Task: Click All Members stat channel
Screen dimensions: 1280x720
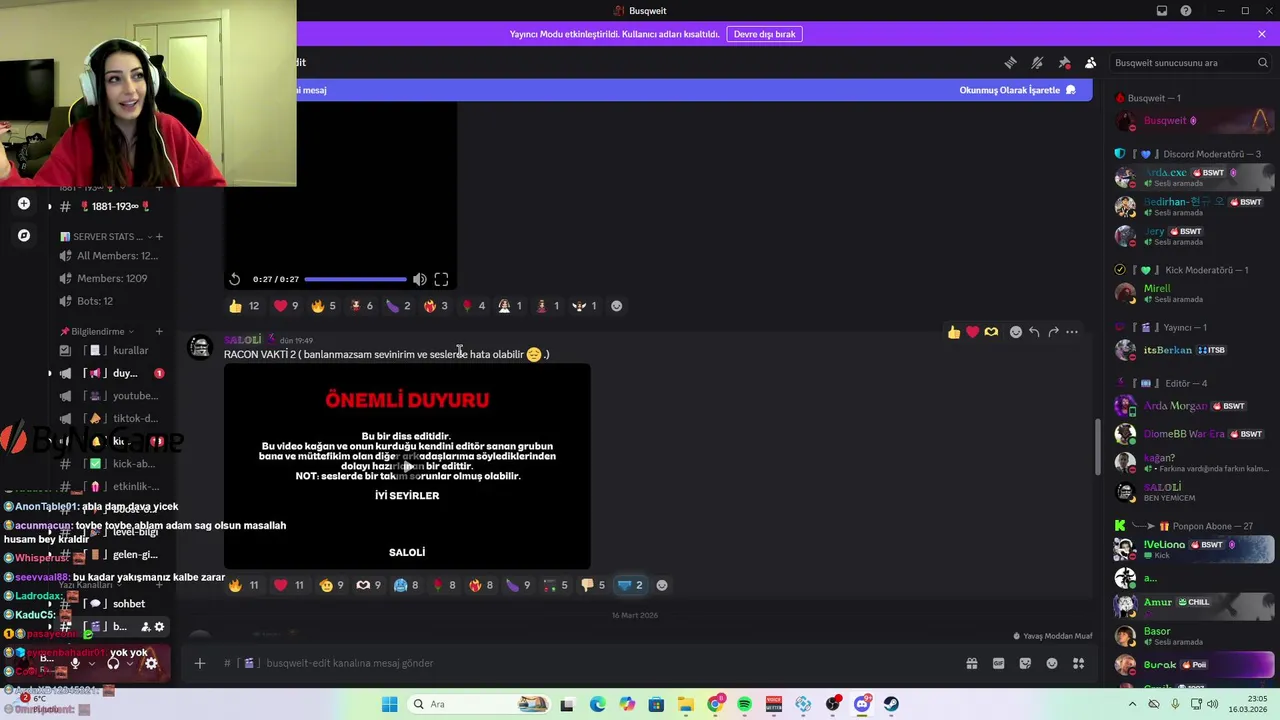Action: tap(112, 256)
